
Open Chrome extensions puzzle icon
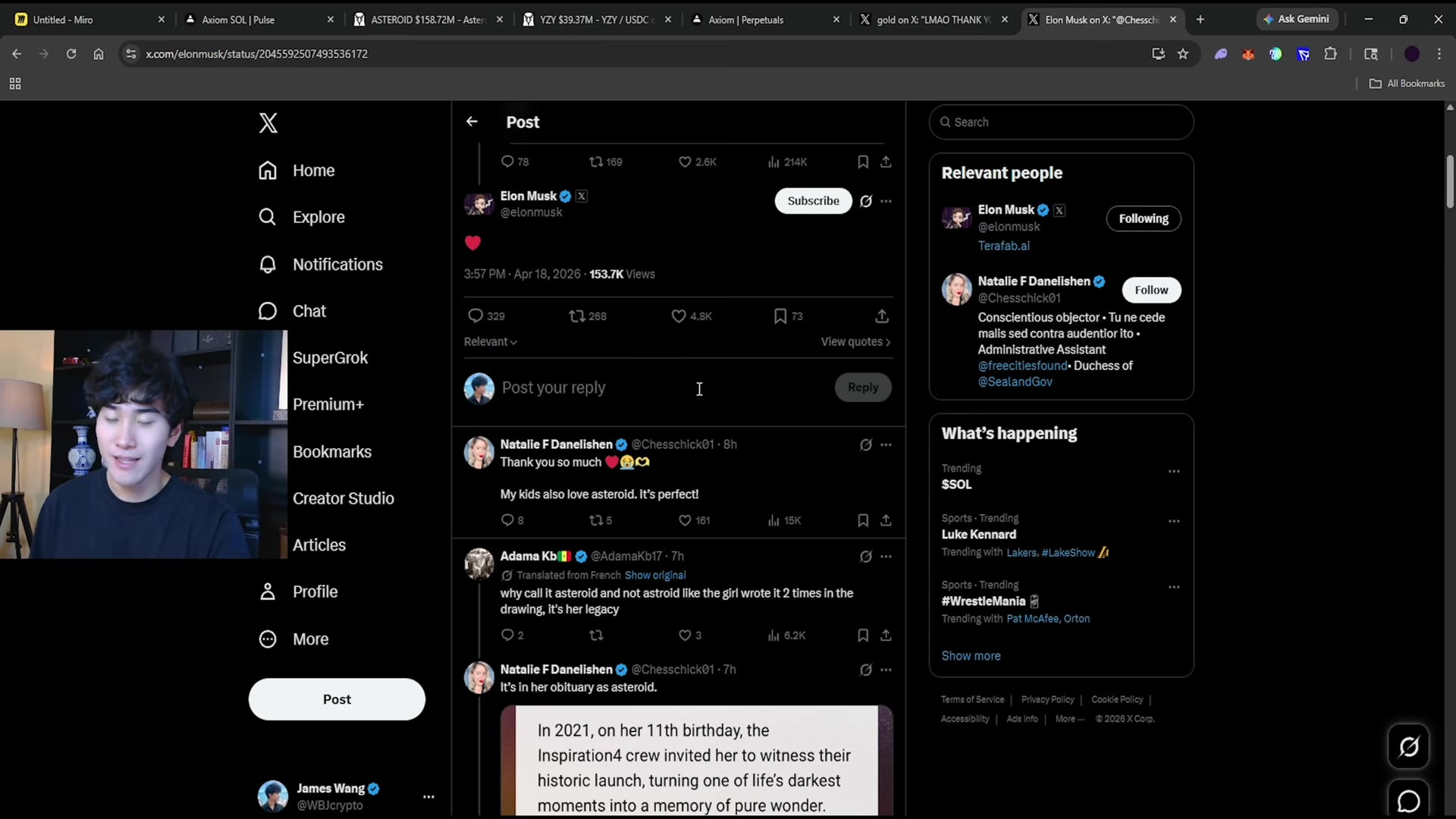coord(1331,54)
